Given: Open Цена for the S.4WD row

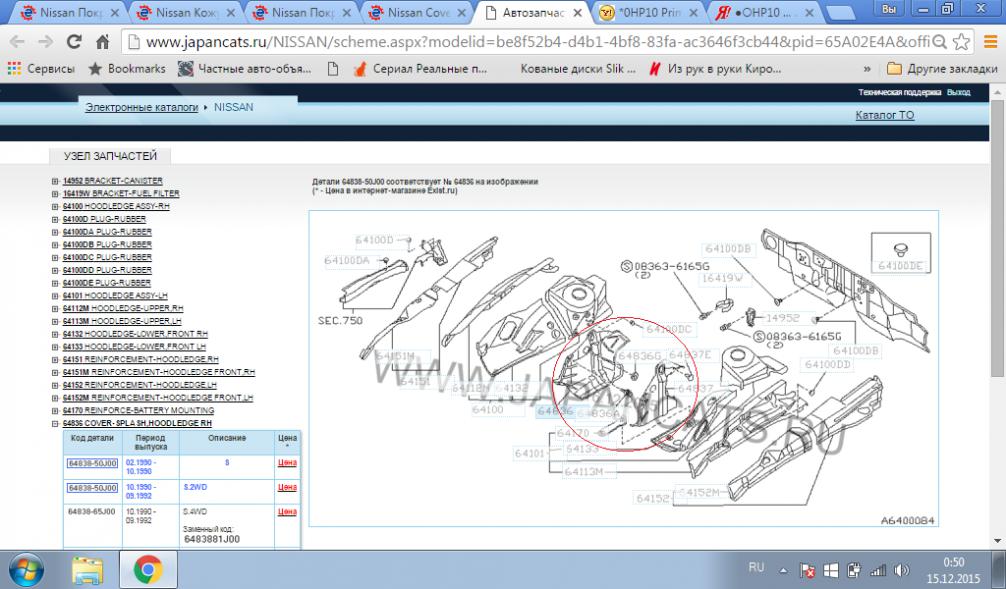Looking at the screenshot, I should [x=287, y=512].
